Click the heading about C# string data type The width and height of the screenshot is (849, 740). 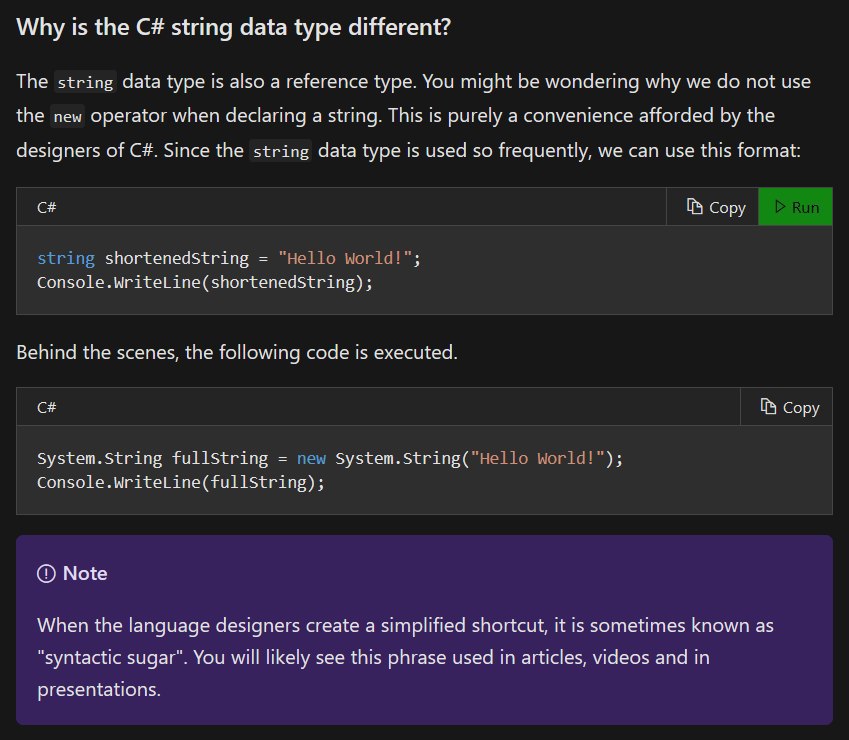(233, 27)
